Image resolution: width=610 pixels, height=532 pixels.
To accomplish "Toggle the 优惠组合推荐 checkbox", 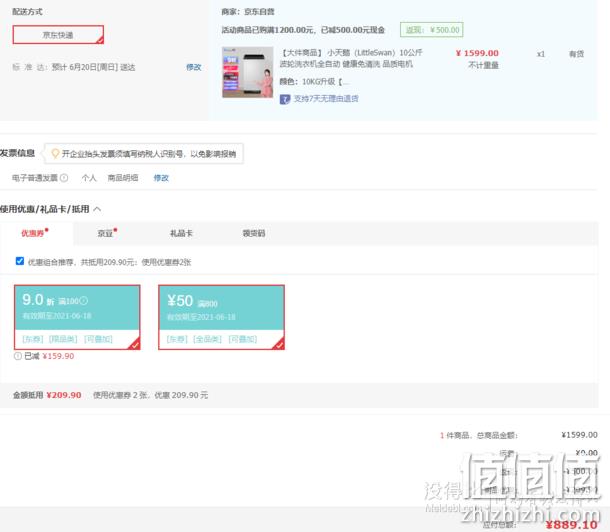I will click(20, 261).
